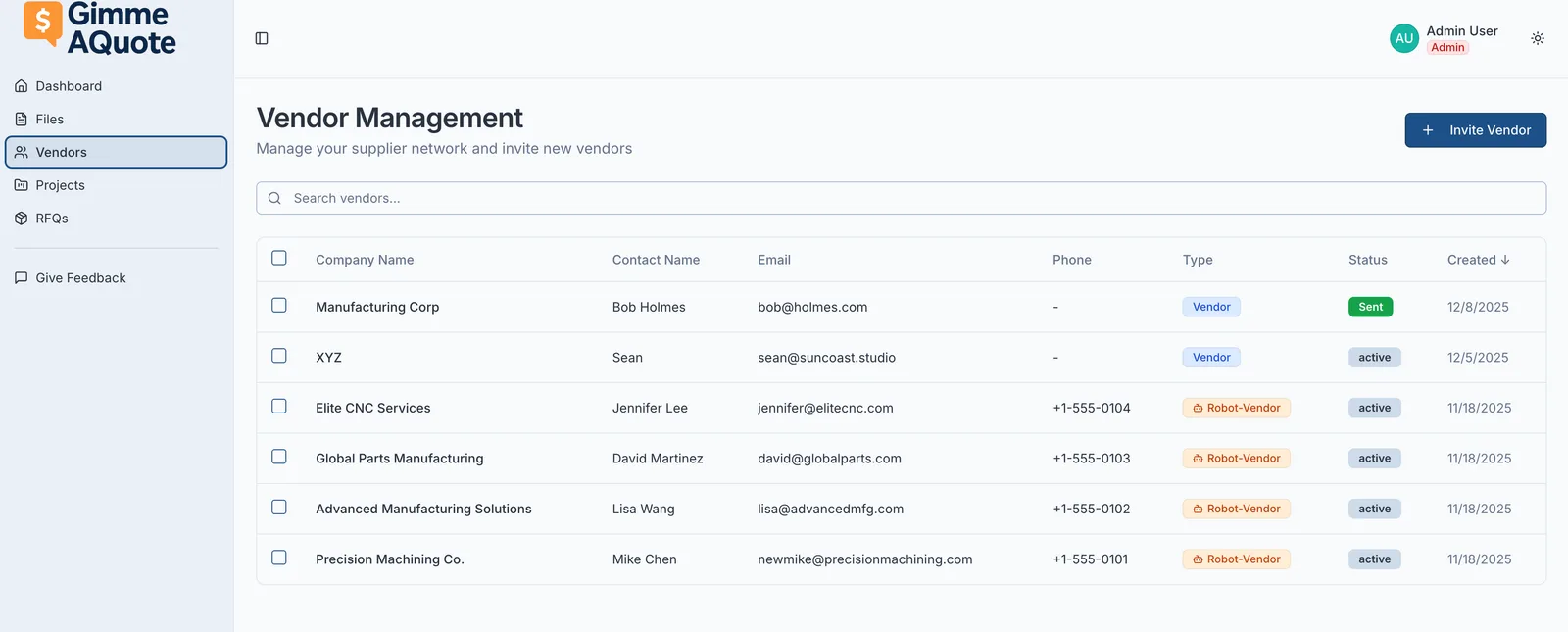Sort by Company Name column

point(365,260)
